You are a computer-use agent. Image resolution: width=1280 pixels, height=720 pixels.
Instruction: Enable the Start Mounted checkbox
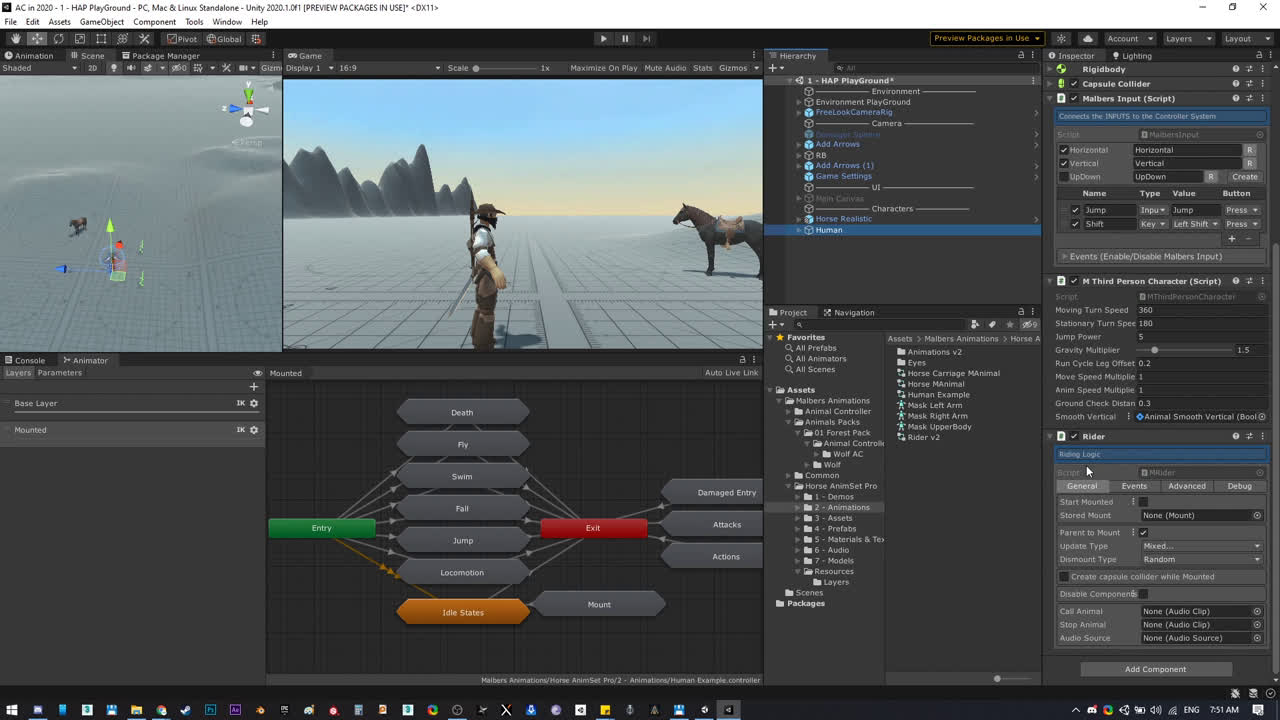point(1144,502)
